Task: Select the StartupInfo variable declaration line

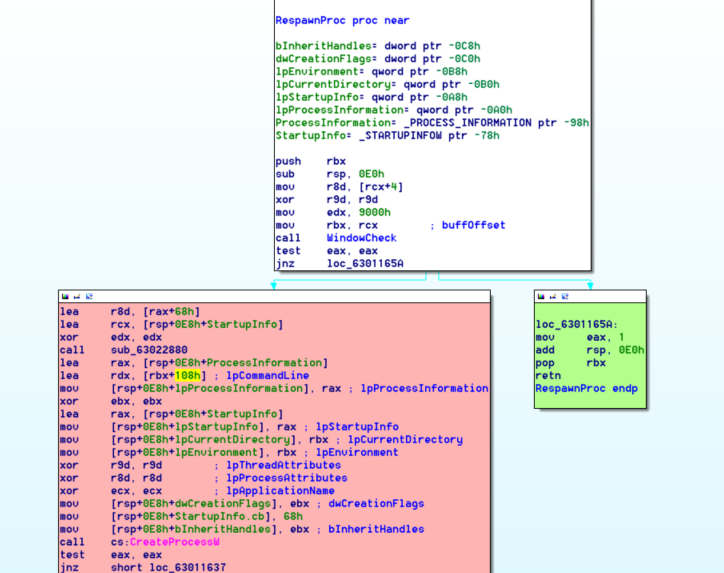Action: point(387,135)
